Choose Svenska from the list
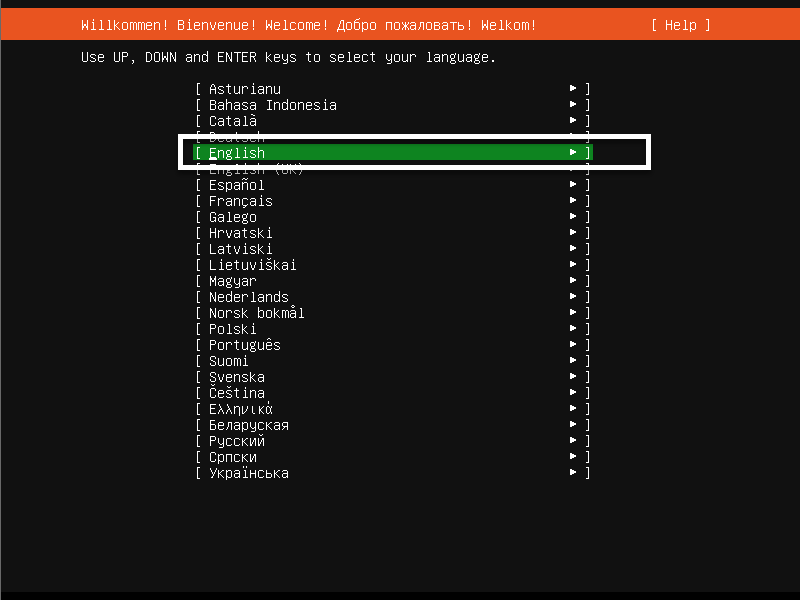Screen dimensions: 800x600 click(x=392, y=377)
